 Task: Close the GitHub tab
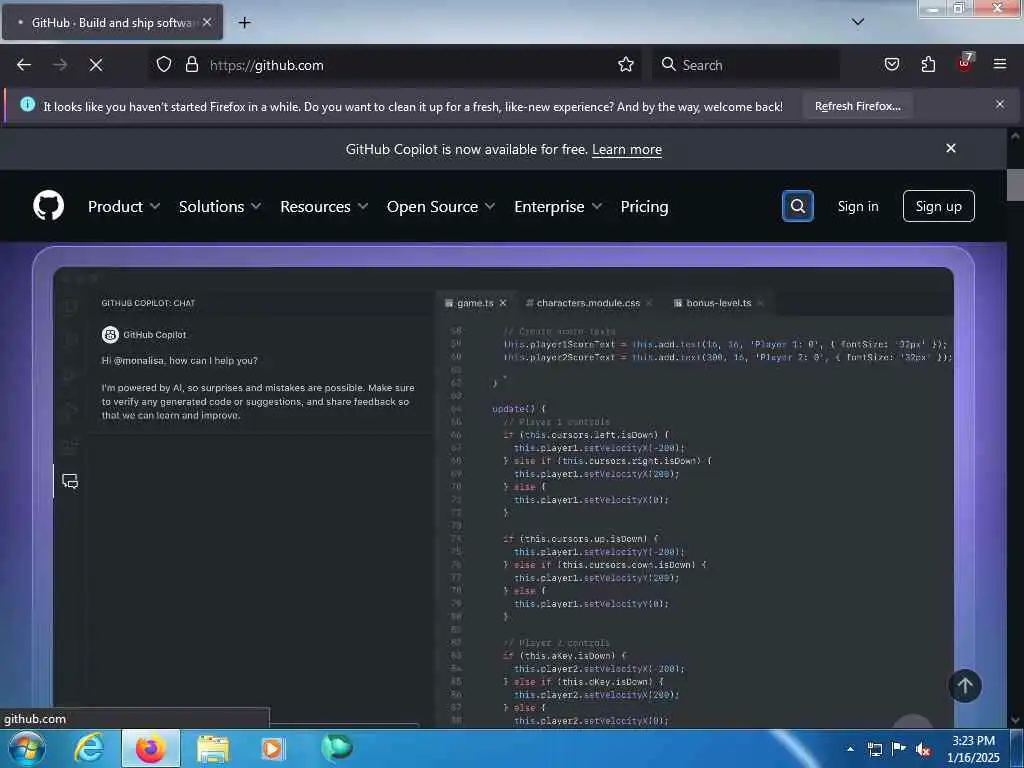(x=207, y=22)
